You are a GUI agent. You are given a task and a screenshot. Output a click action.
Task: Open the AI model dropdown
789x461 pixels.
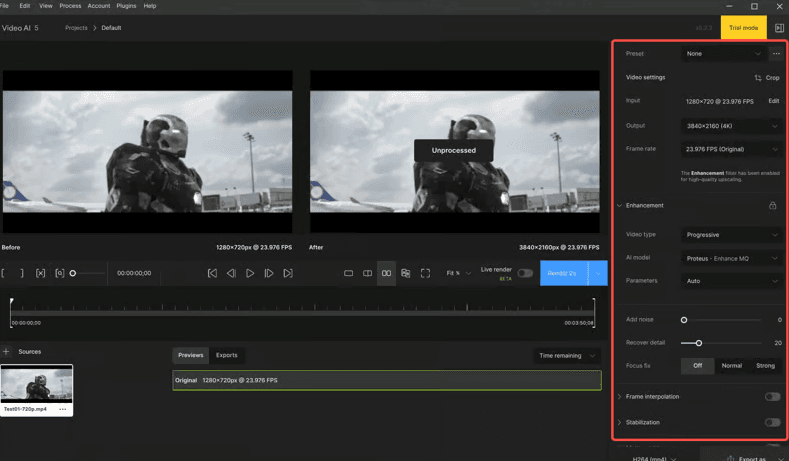tap(732, 258)
